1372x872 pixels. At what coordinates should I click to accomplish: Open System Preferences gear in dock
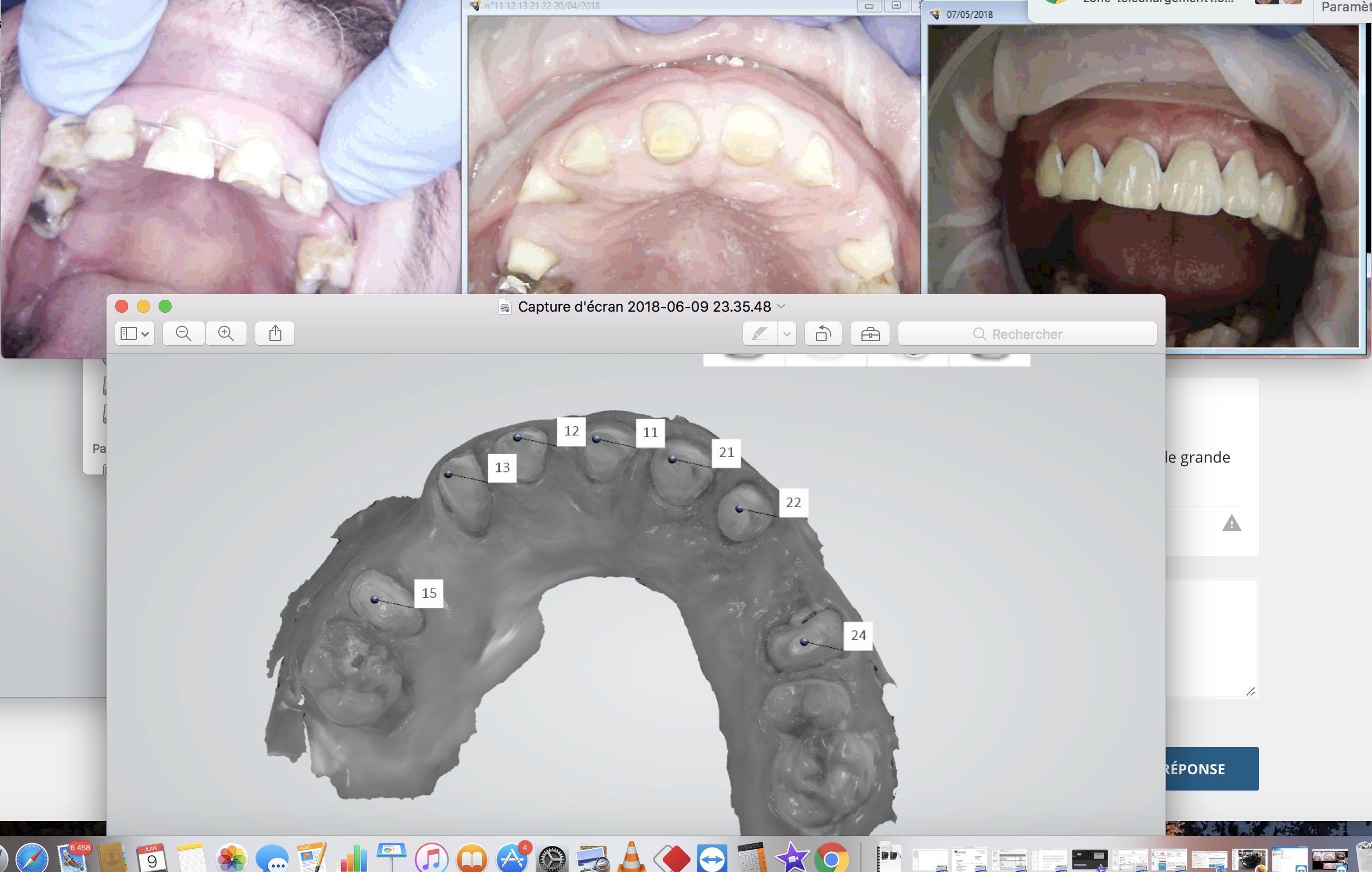pos(552,858)
